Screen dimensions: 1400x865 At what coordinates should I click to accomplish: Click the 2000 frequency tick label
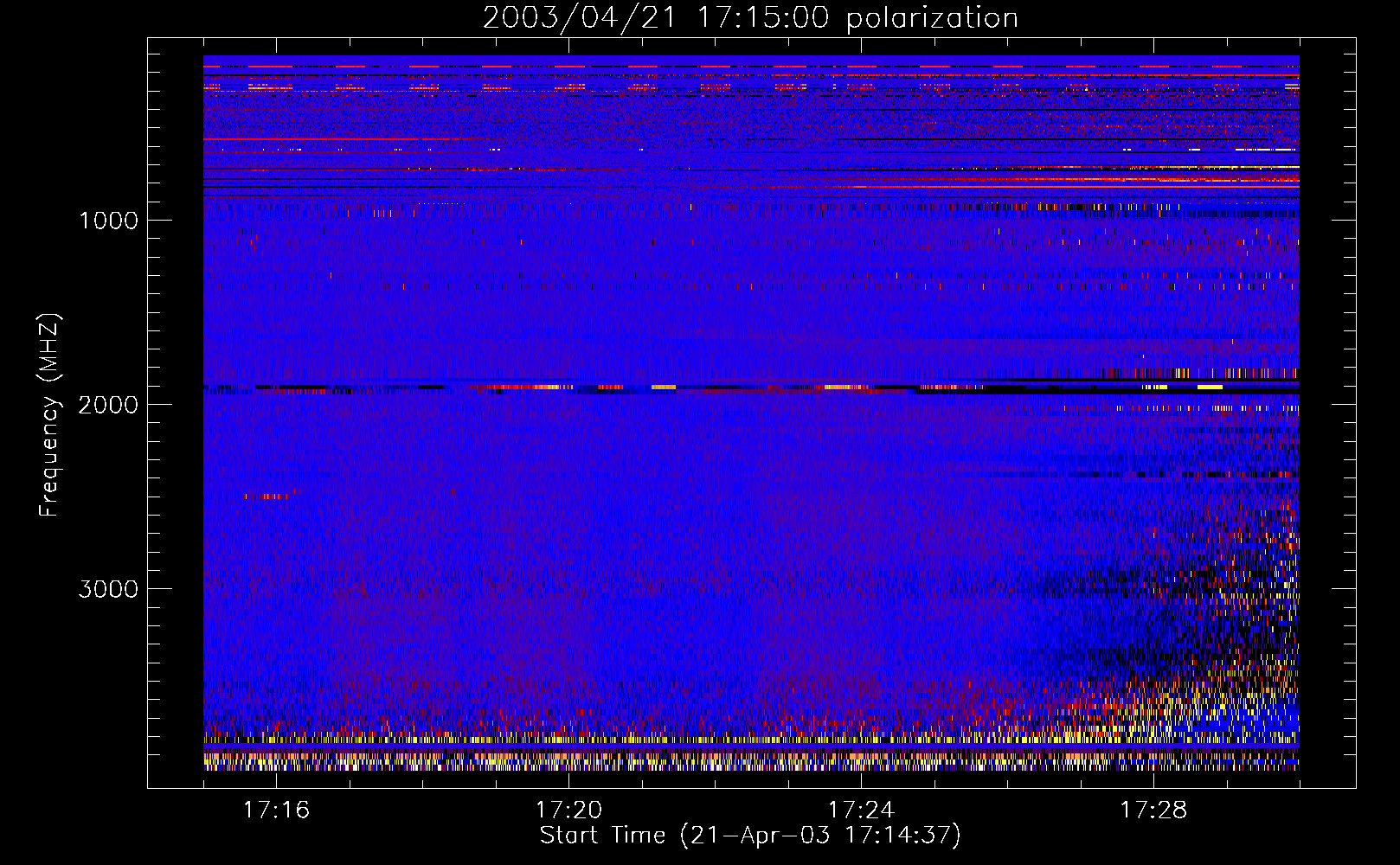pyautogui.click(x=108, y=405)
